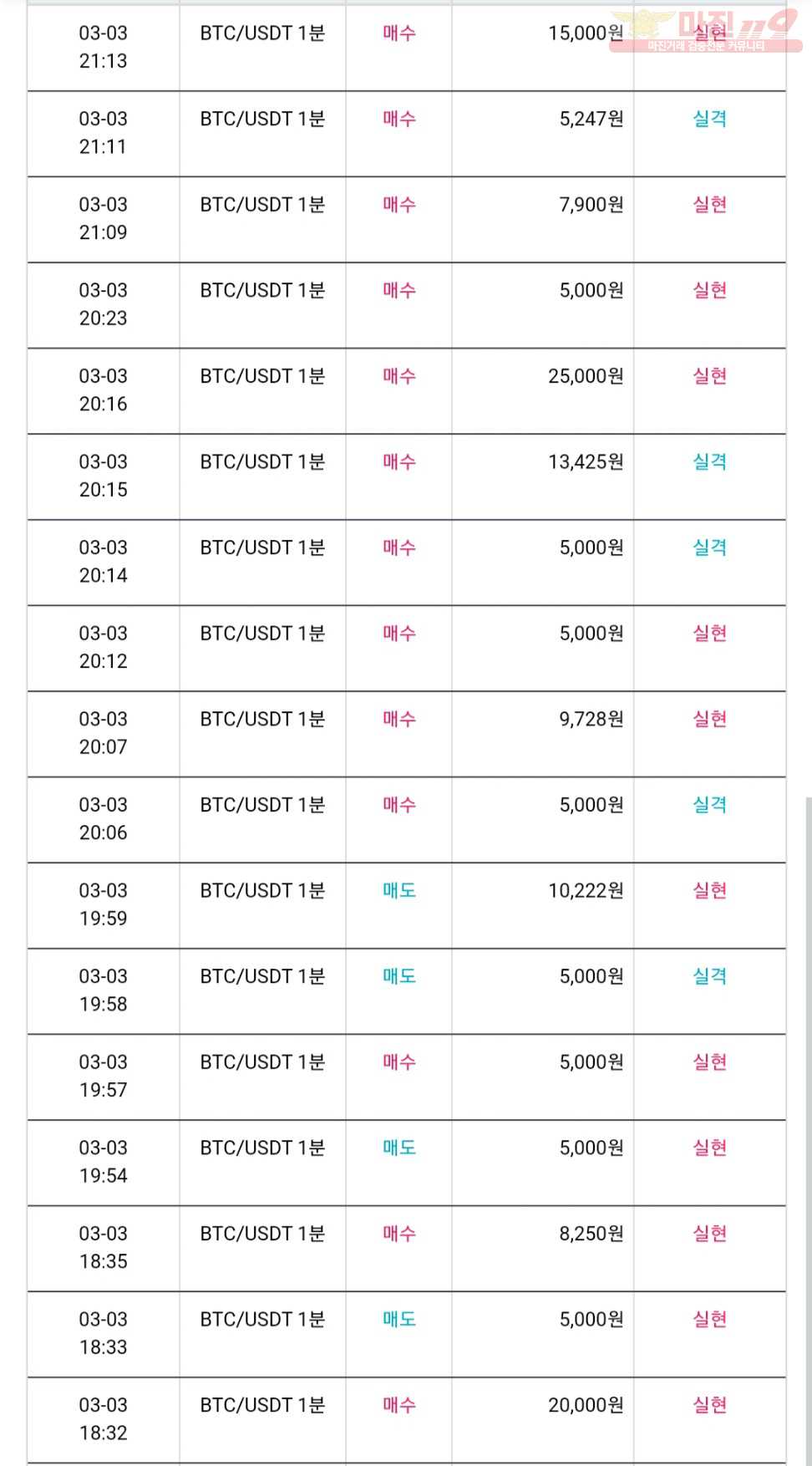Image resolution: width=812 pixels, height=1466 pixels.
Task: Click the 매도 label at 19:59
Action: (399, 891)
